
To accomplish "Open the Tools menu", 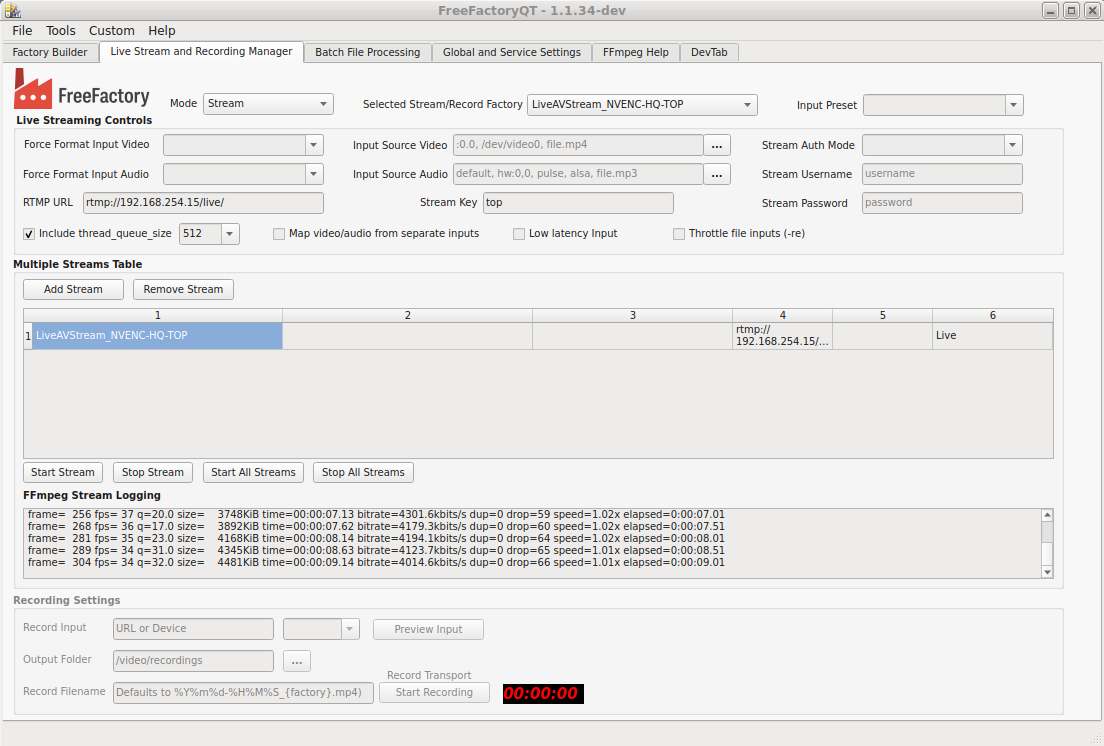I will (61, 30).
